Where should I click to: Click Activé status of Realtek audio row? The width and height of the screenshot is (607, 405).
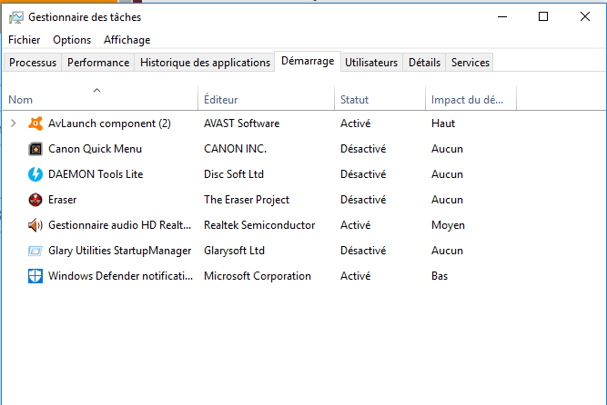coord(355,225)
